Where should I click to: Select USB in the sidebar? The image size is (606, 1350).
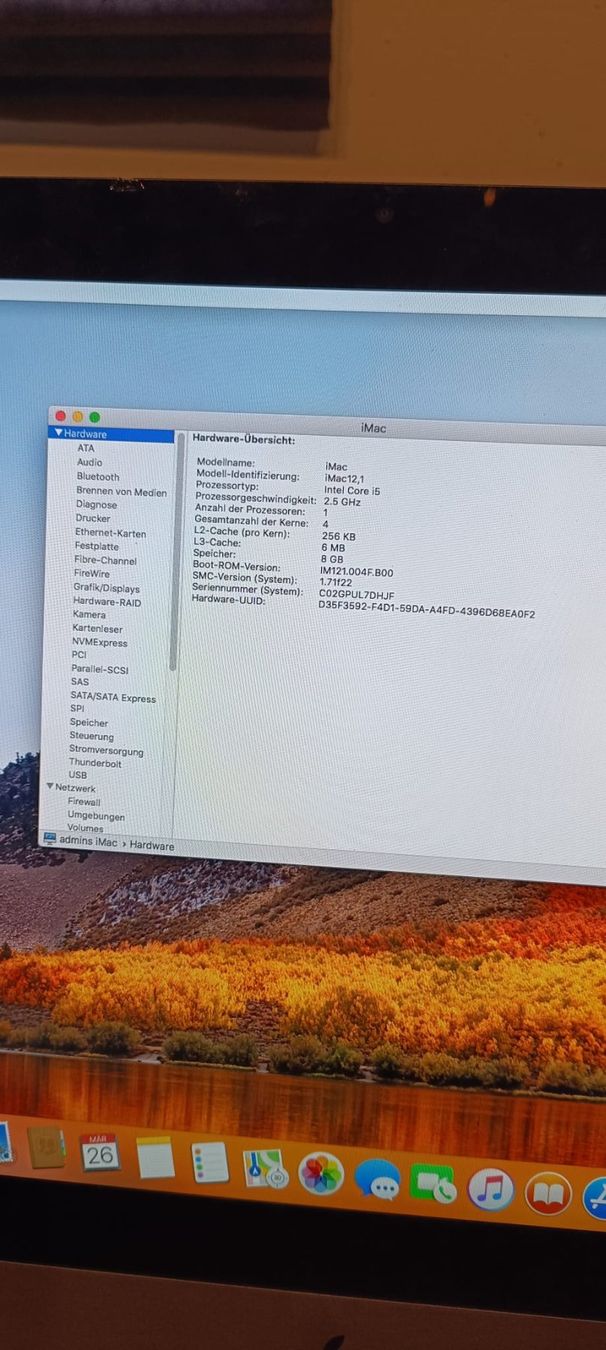(78, 775)
